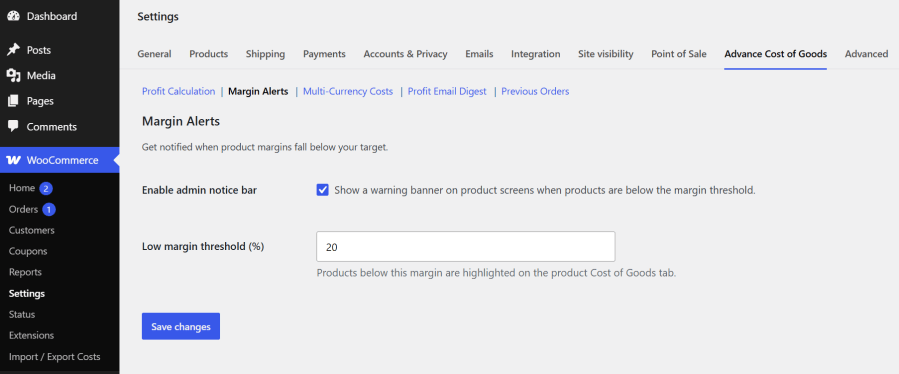Click 'Products below this margin' help text
Image resolution: width=899 pixels, height=374 pixels.
497,273
